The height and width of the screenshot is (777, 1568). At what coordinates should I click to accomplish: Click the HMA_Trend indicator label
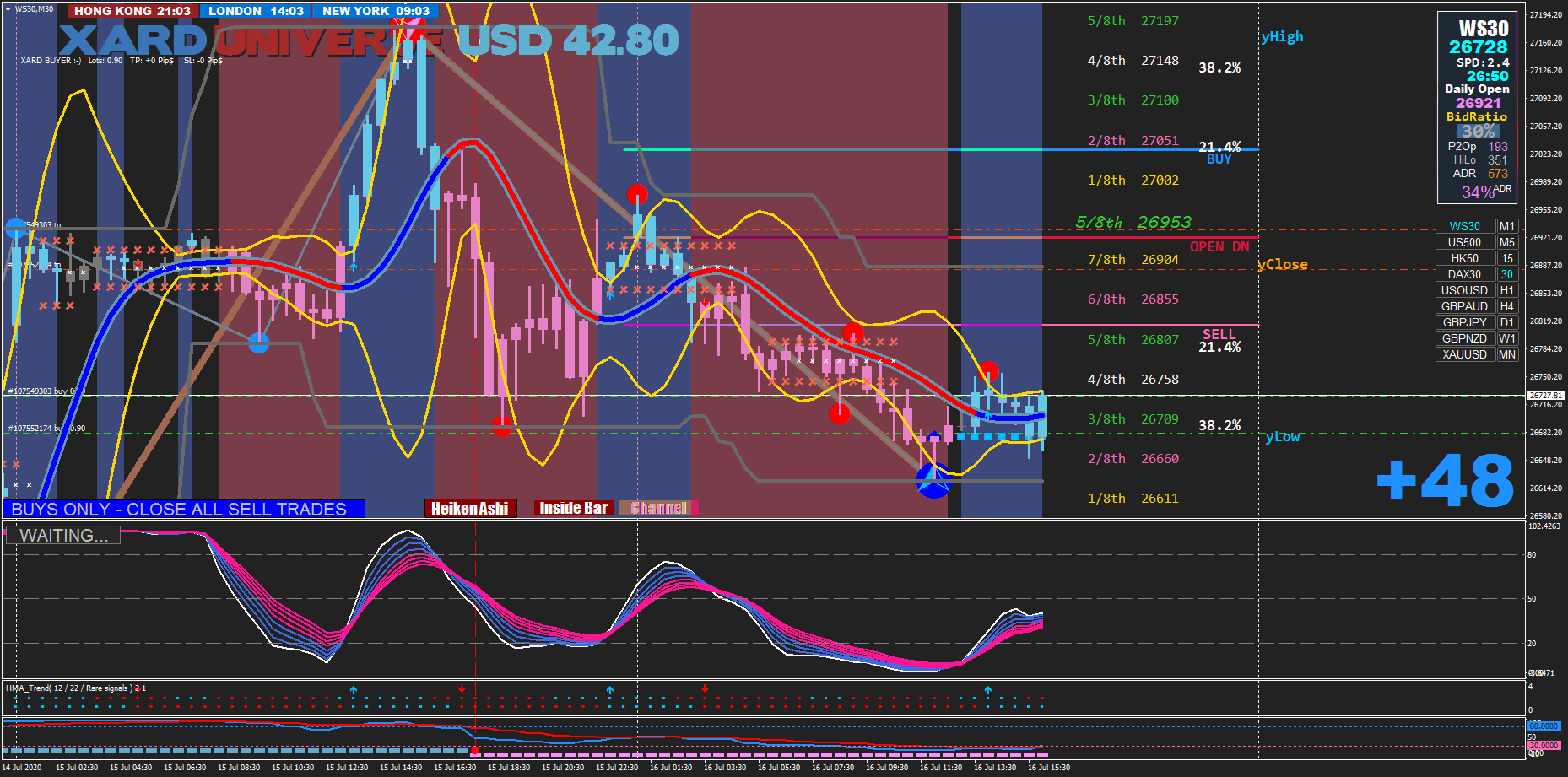coord(76,688)
